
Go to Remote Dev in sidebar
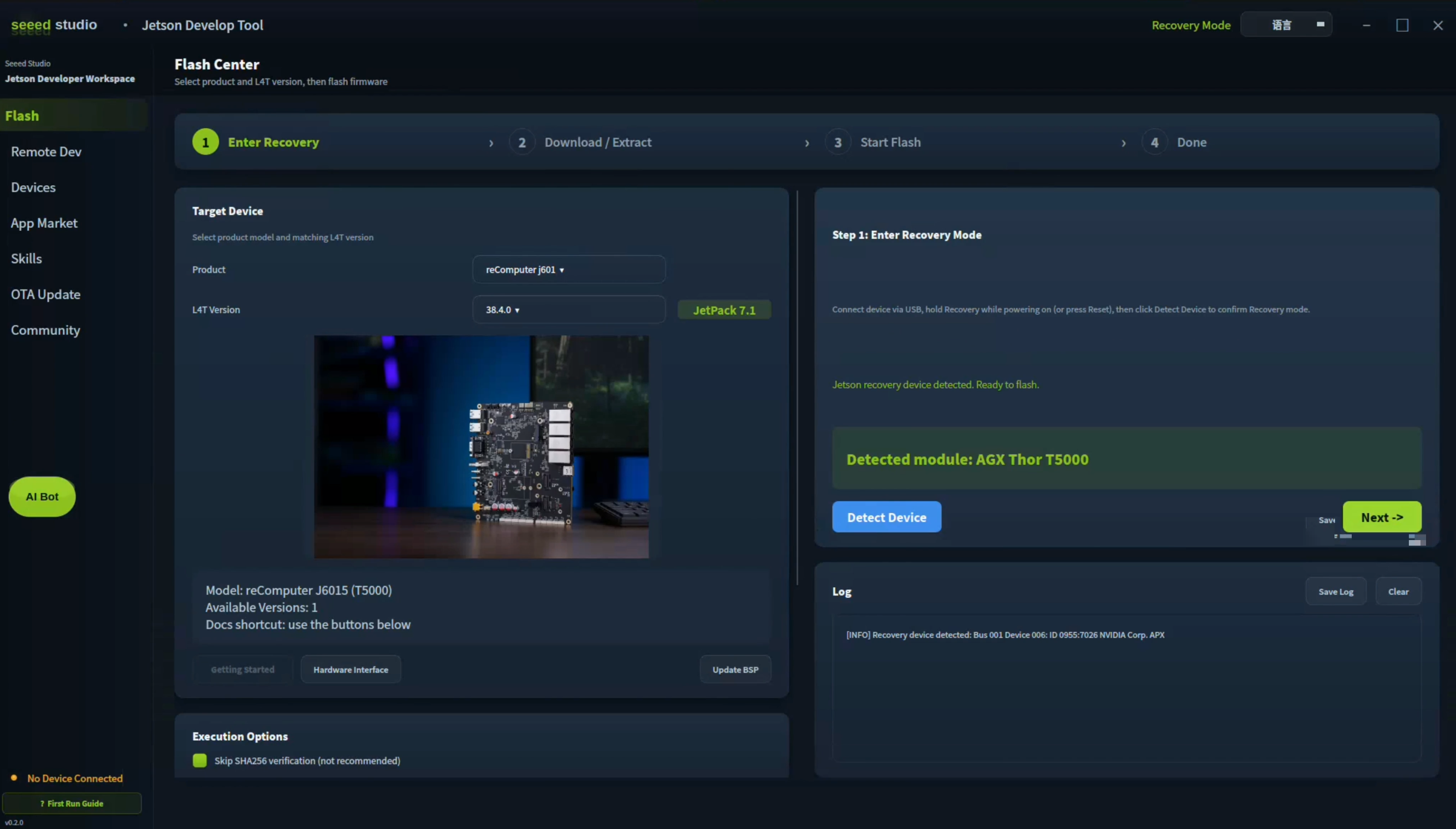click(46, 152)
